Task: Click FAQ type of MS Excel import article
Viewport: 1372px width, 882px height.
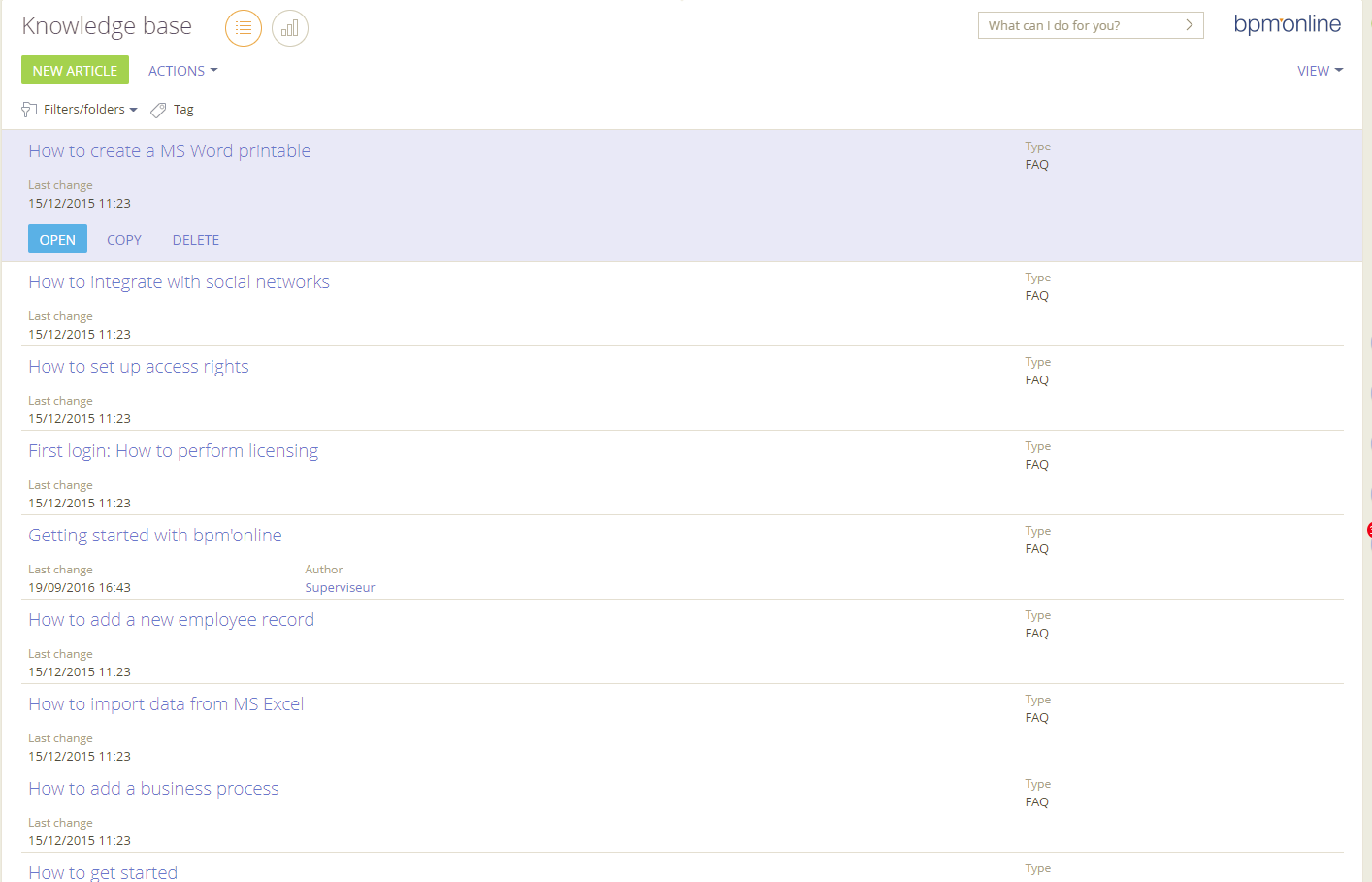Action: (x=1037, y=718)
